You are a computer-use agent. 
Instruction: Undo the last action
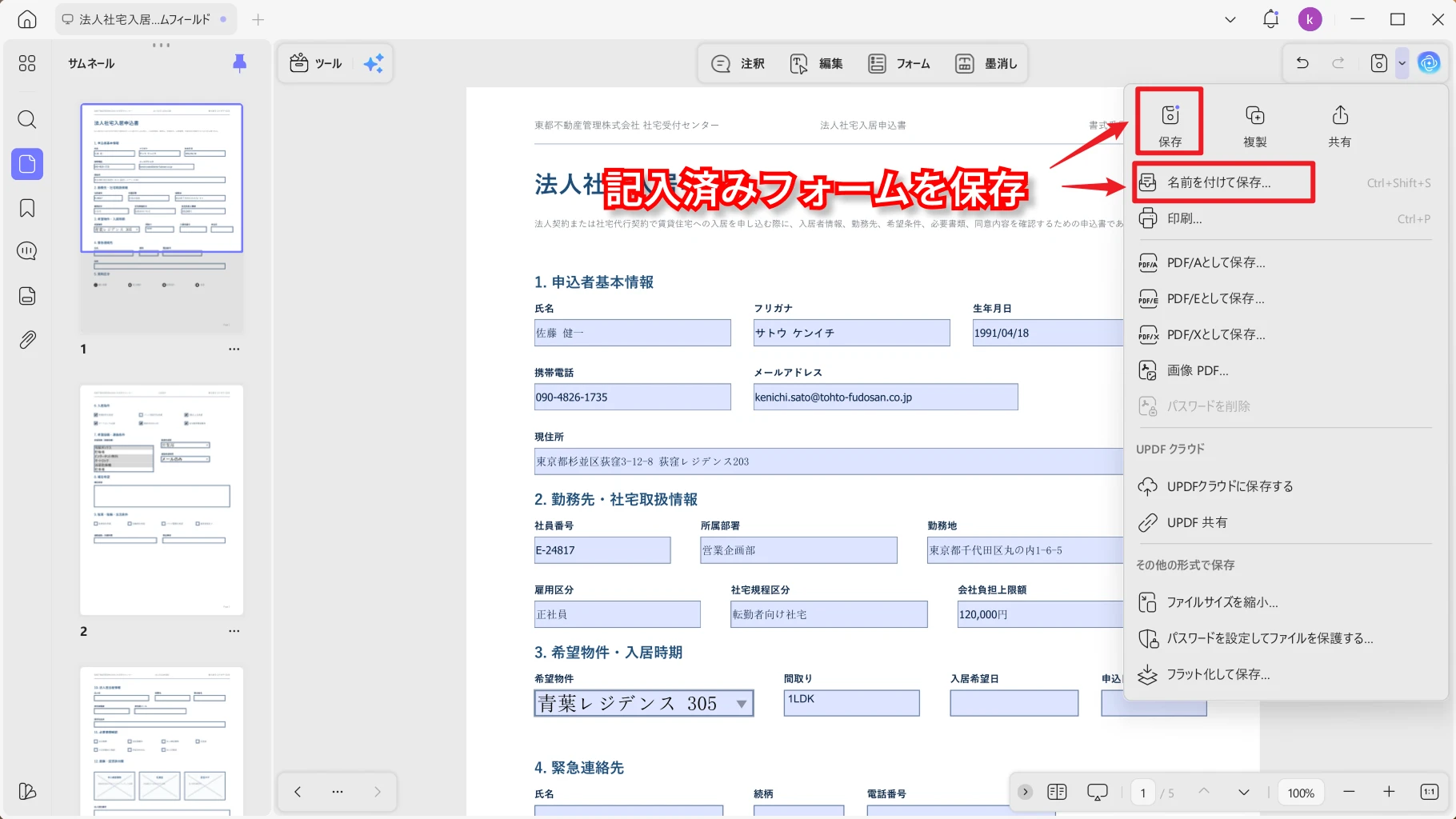[x=1302, y=62]
